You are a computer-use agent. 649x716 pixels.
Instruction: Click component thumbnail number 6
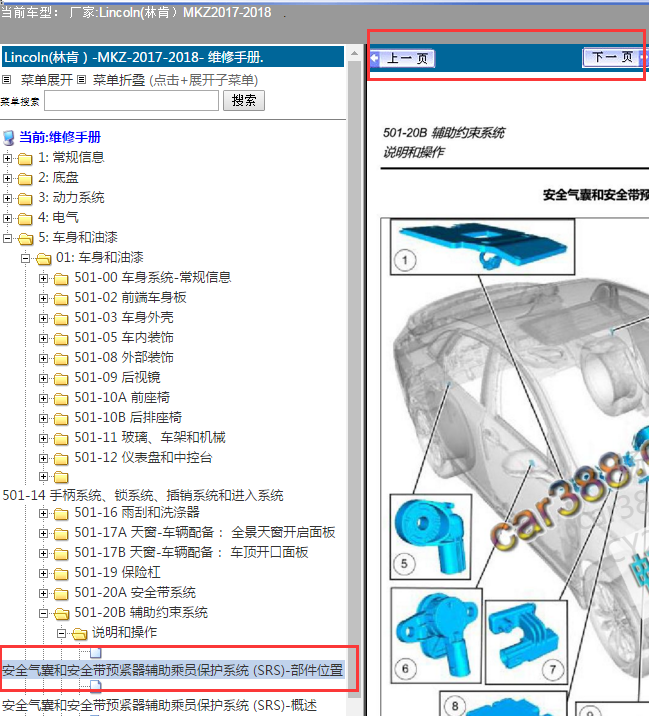pyautogui.click(x=436, y=635)
